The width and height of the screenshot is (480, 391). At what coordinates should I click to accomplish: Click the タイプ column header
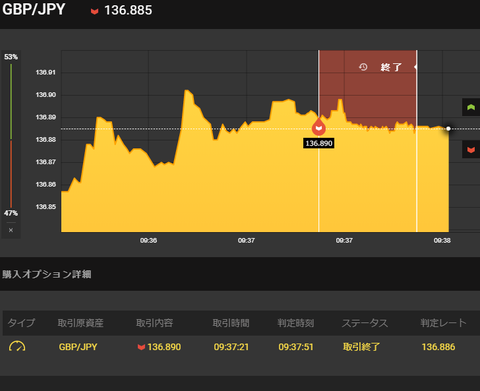click(x=21, y=323)
